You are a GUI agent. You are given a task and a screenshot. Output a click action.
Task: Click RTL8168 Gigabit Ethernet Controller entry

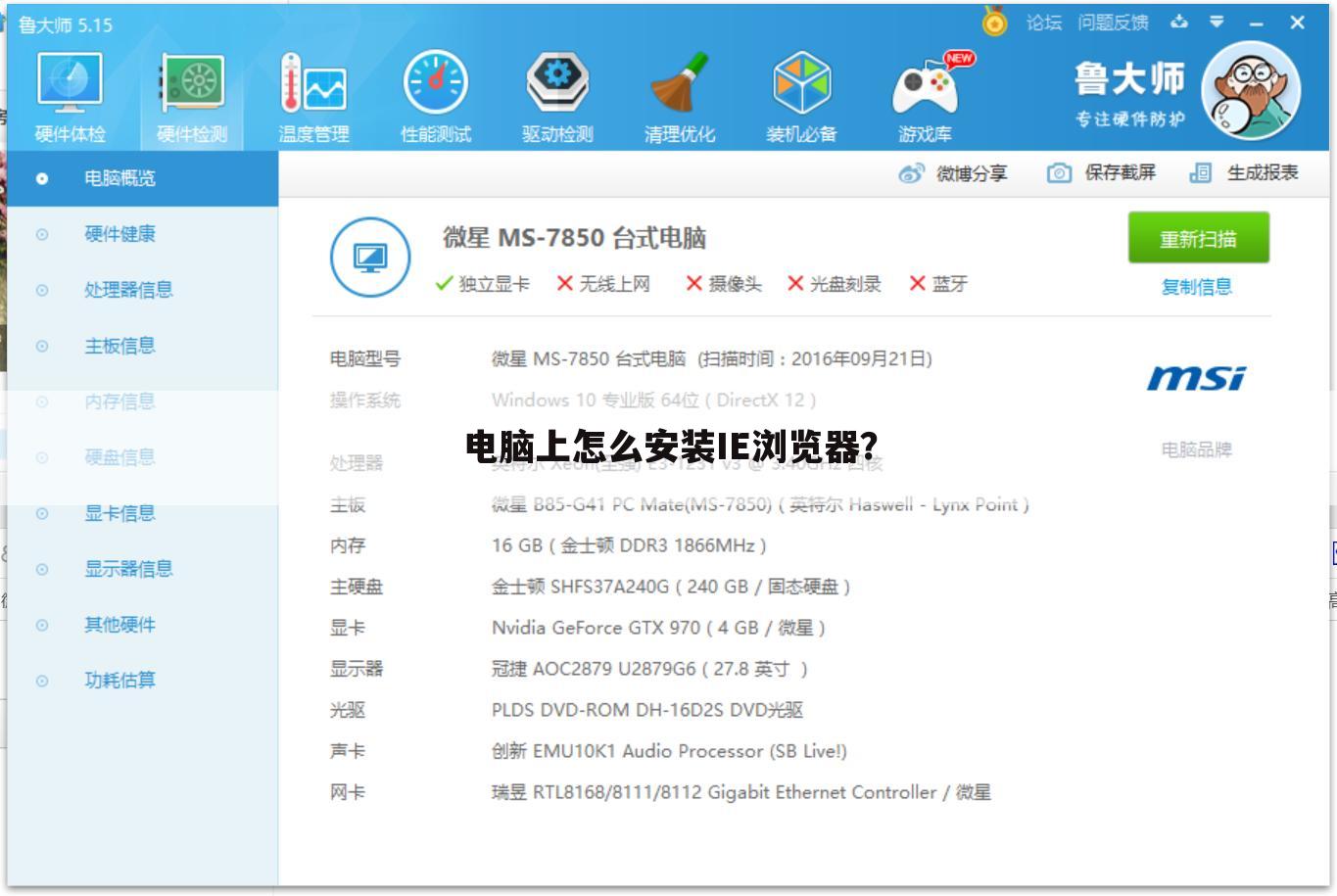coord(741,792)
